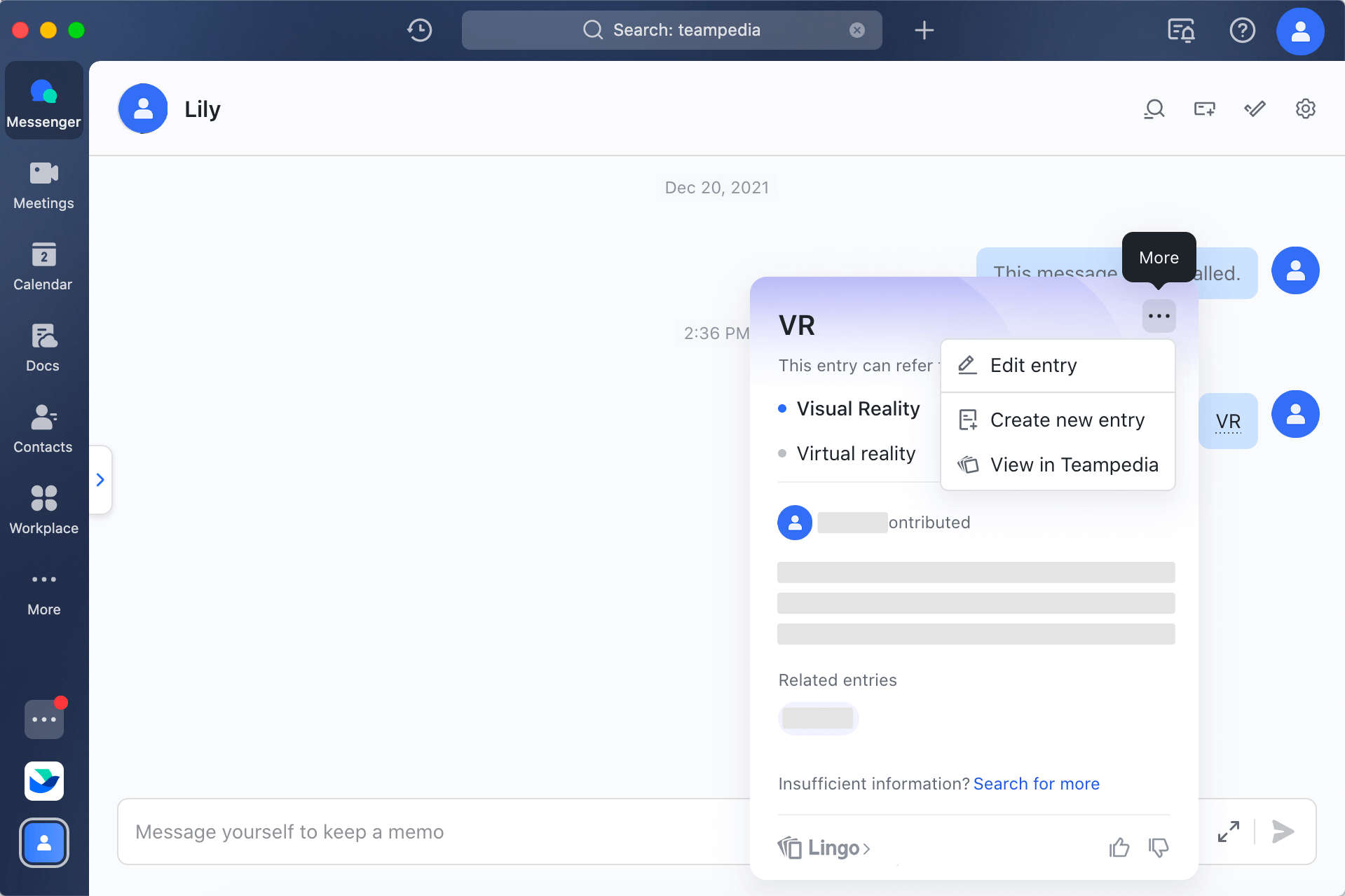Image resolution: width=1345 pixels, height=896 pixels.
Task: Open Workplace in the sidebar
Action: tap(43, 509)
